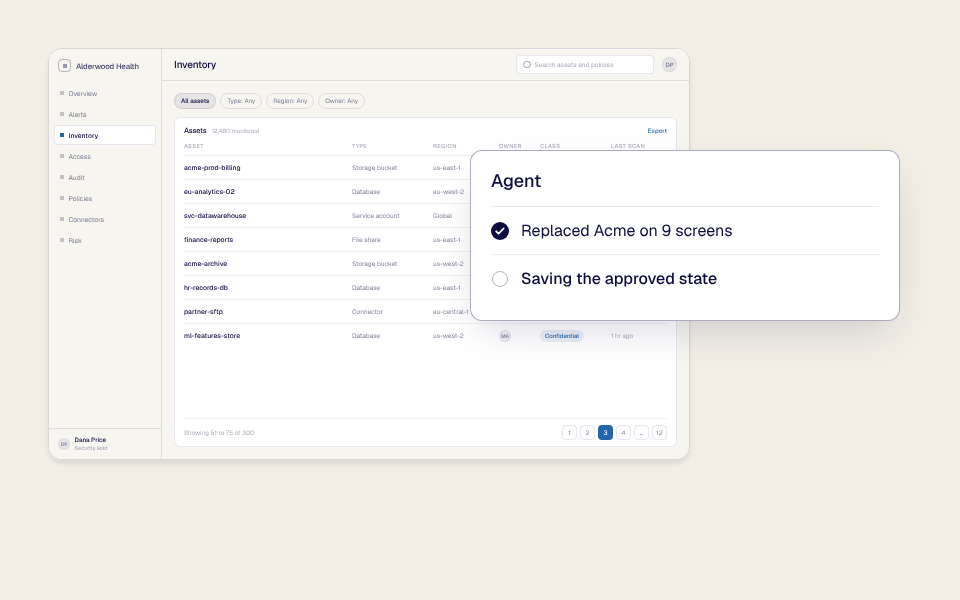Click the square icon beside Alerts
Image resolution: width=960 pixels, height=600 pixels.
pos(62,114)
